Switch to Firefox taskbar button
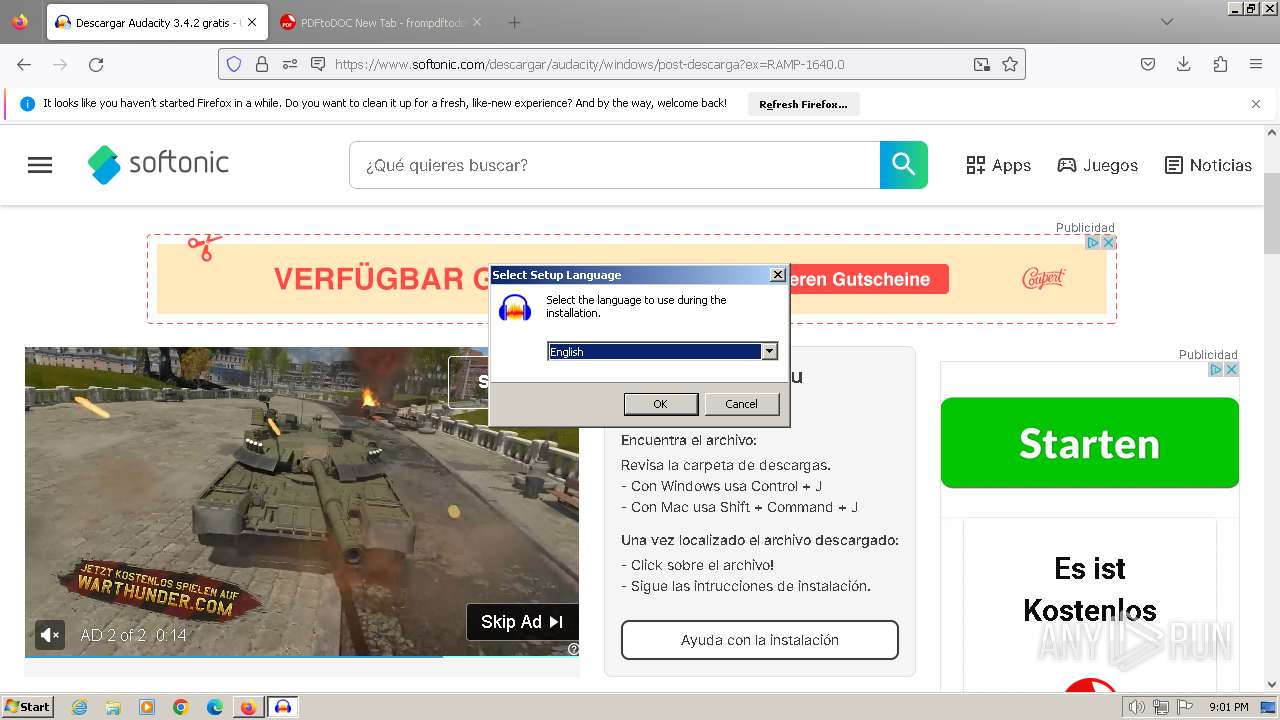This screenshot has height=720, width=1280. [248, 707]
